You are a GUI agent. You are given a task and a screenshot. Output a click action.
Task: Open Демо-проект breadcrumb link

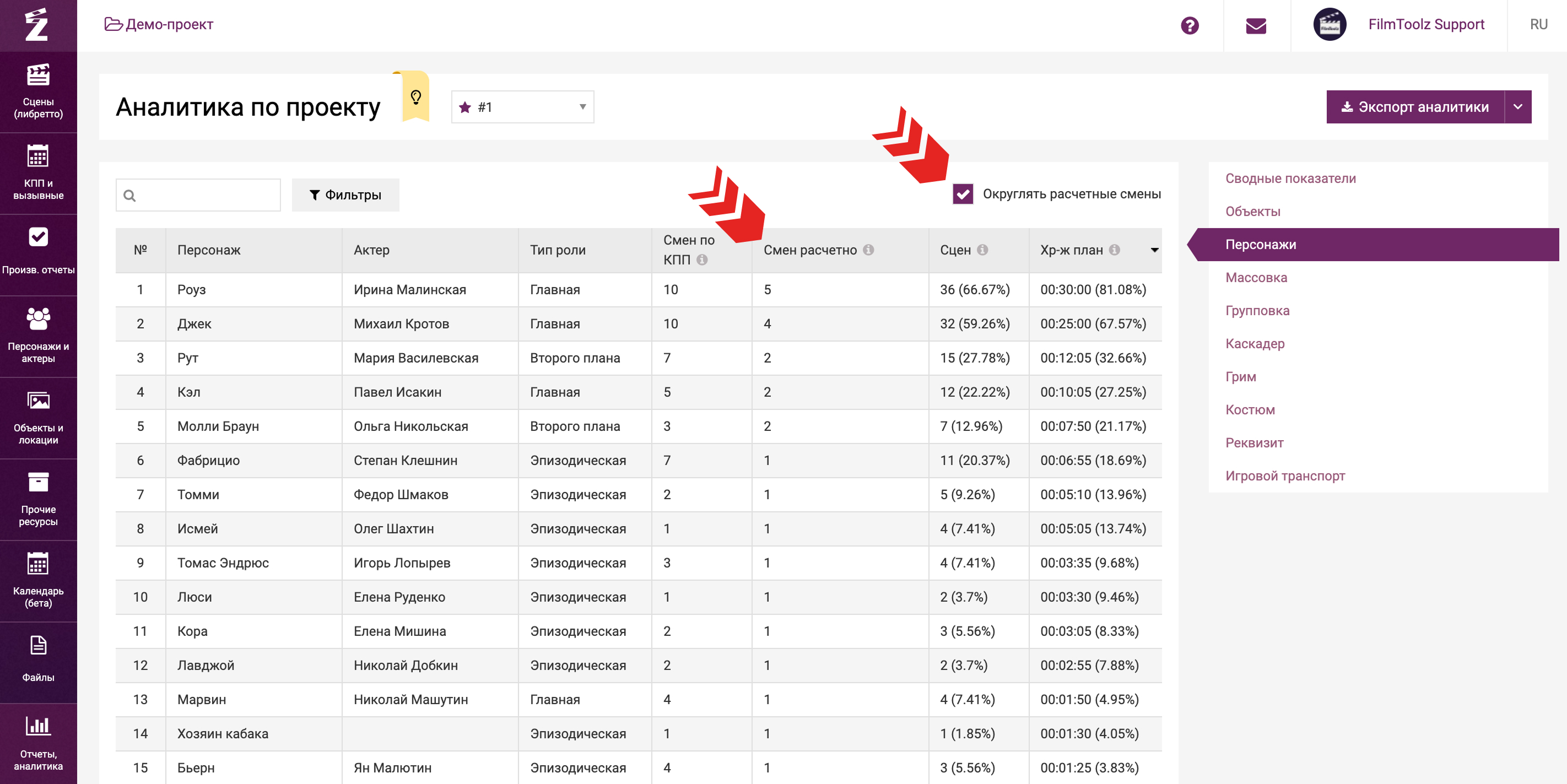coord(159,24)
